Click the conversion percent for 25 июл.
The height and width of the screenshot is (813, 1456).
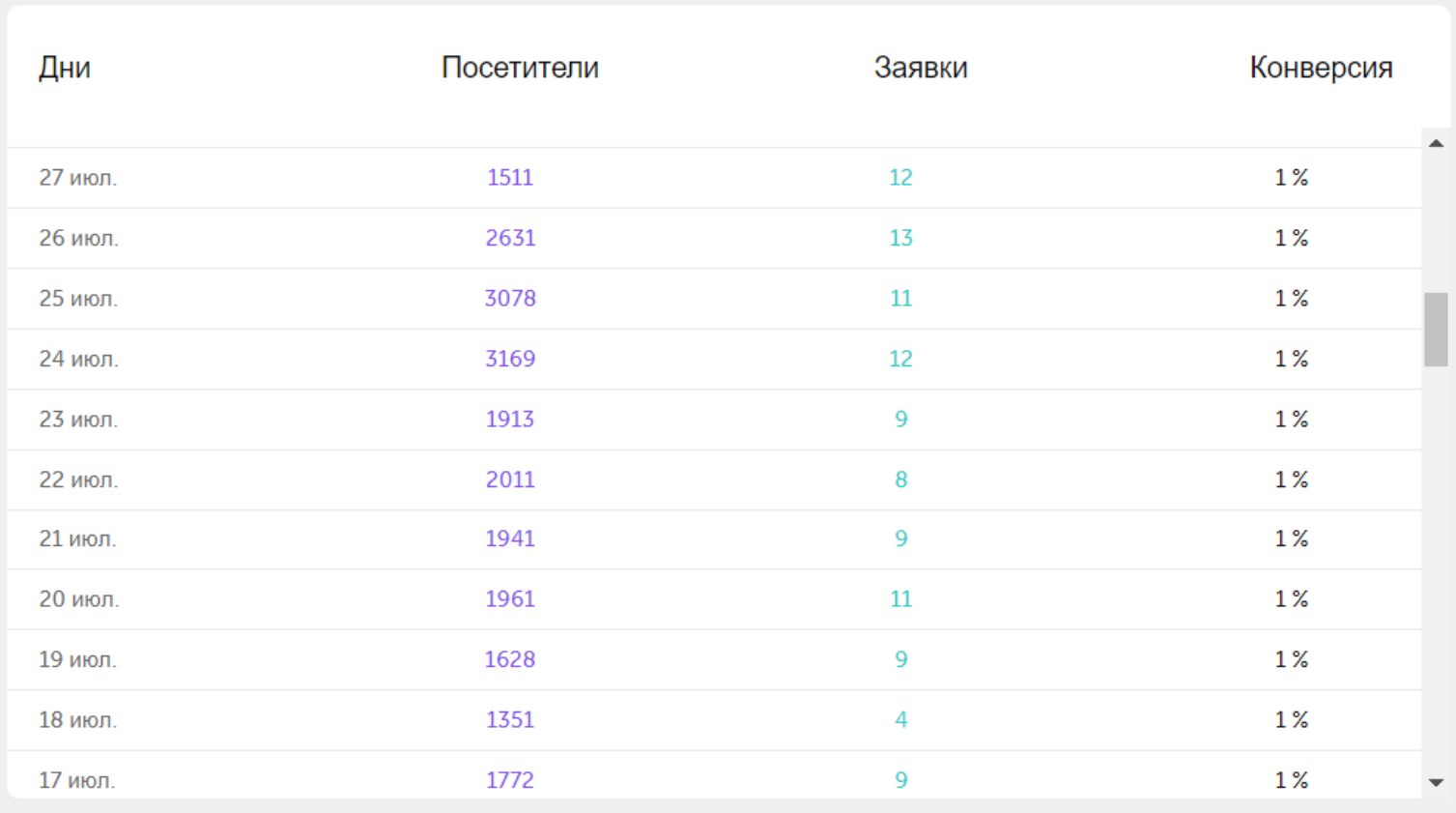point(1291,299)
